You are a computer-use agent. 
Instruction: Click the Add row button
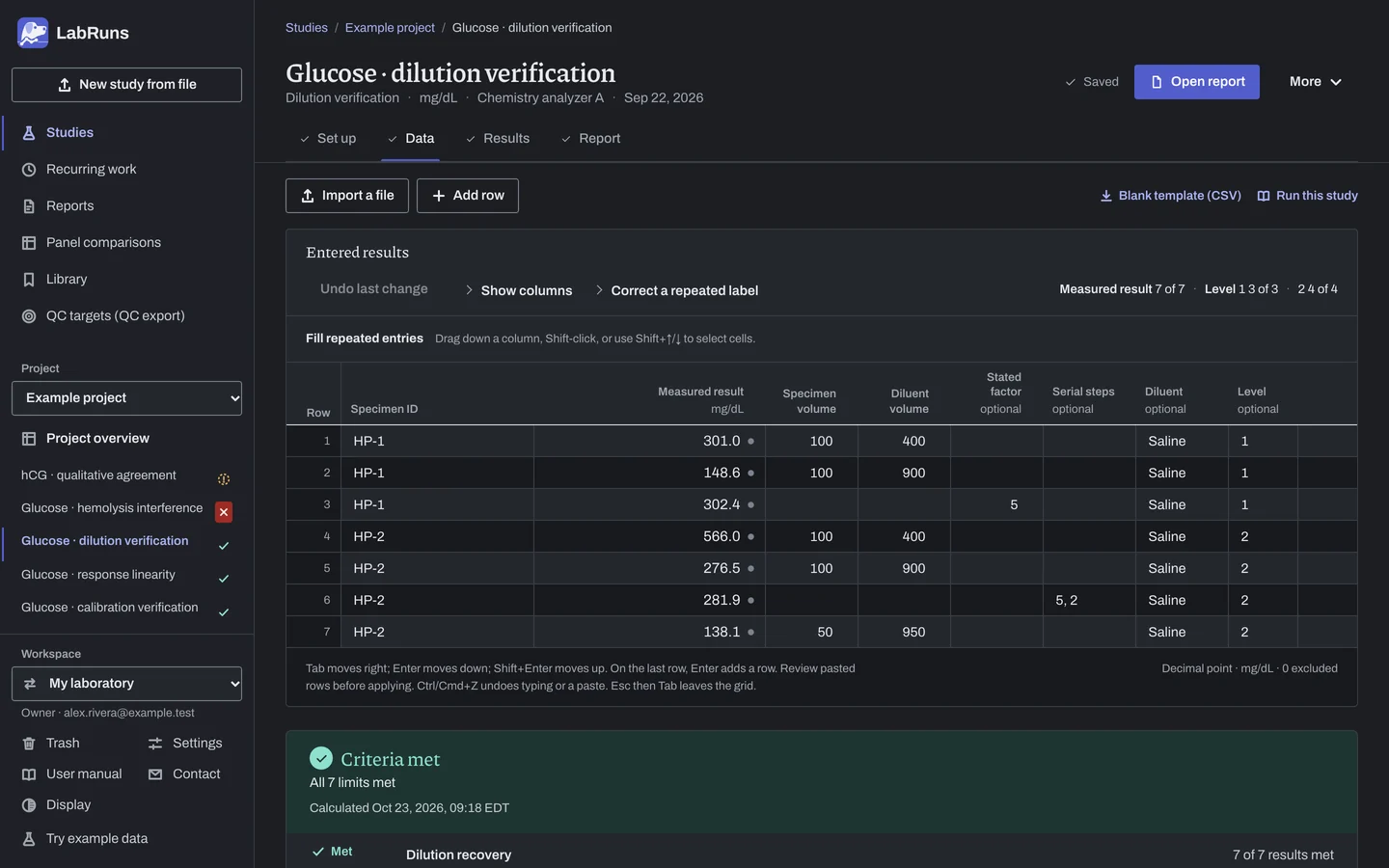(468, 196)
